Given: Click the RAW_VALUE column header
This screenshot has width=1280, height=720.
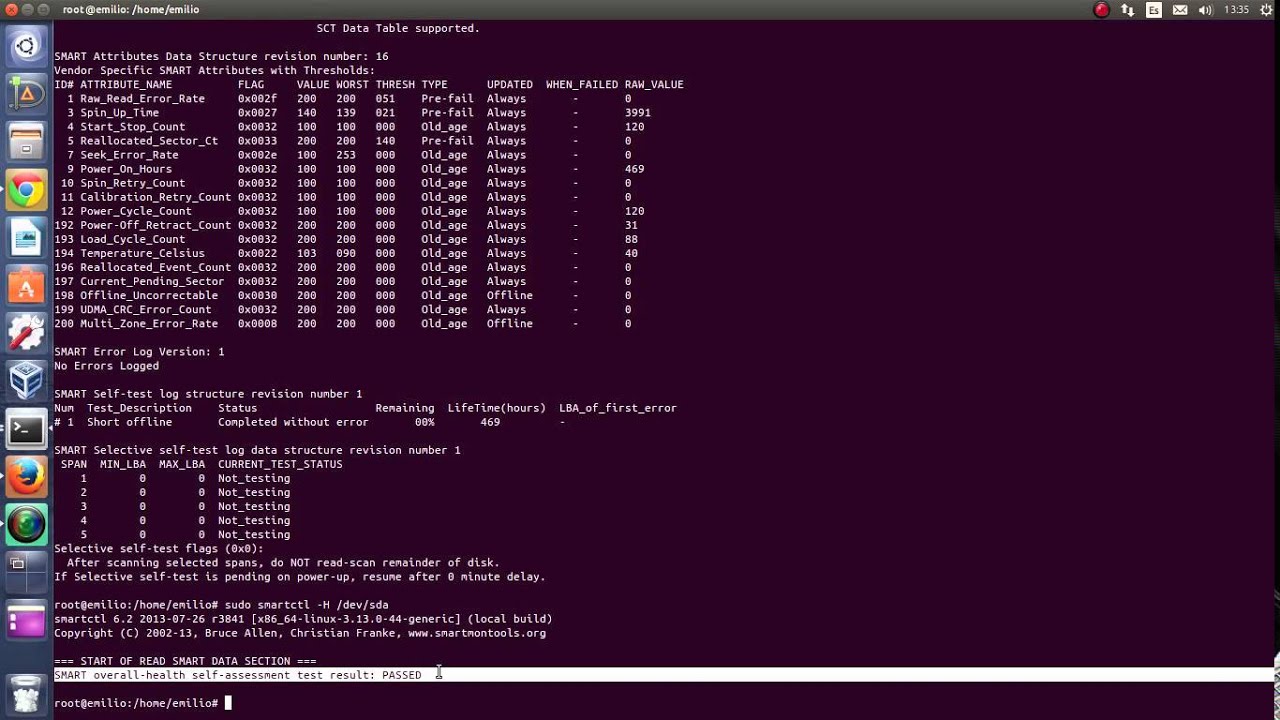Looking at the screenshot, I should (654, 84).
